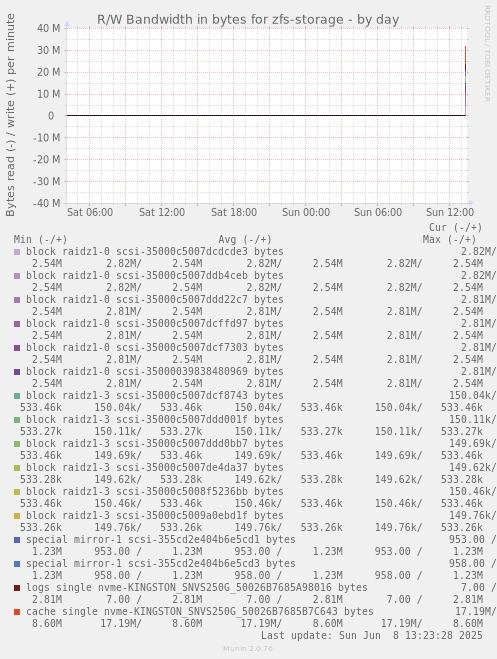Click swatch for scsi-35000c5007ddd0bb7
This screenshot has width=497, height=659.
(x=17, y=444)
